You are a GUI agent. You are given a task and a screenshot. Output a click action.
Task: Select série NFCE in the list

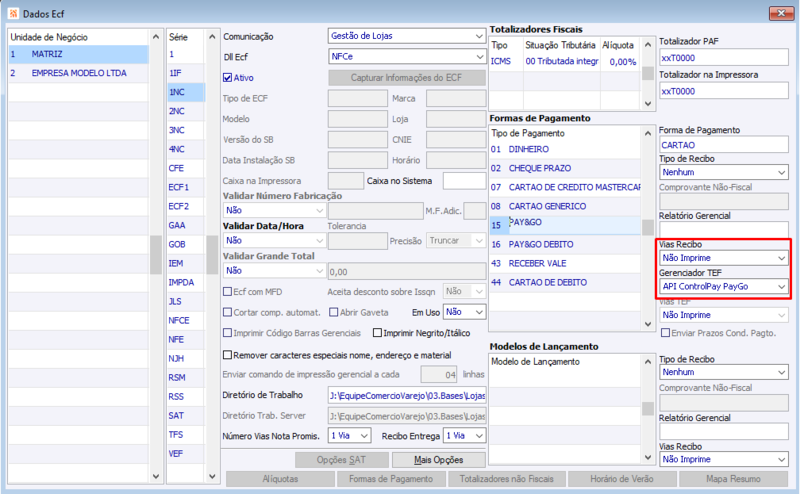point(186,320)
